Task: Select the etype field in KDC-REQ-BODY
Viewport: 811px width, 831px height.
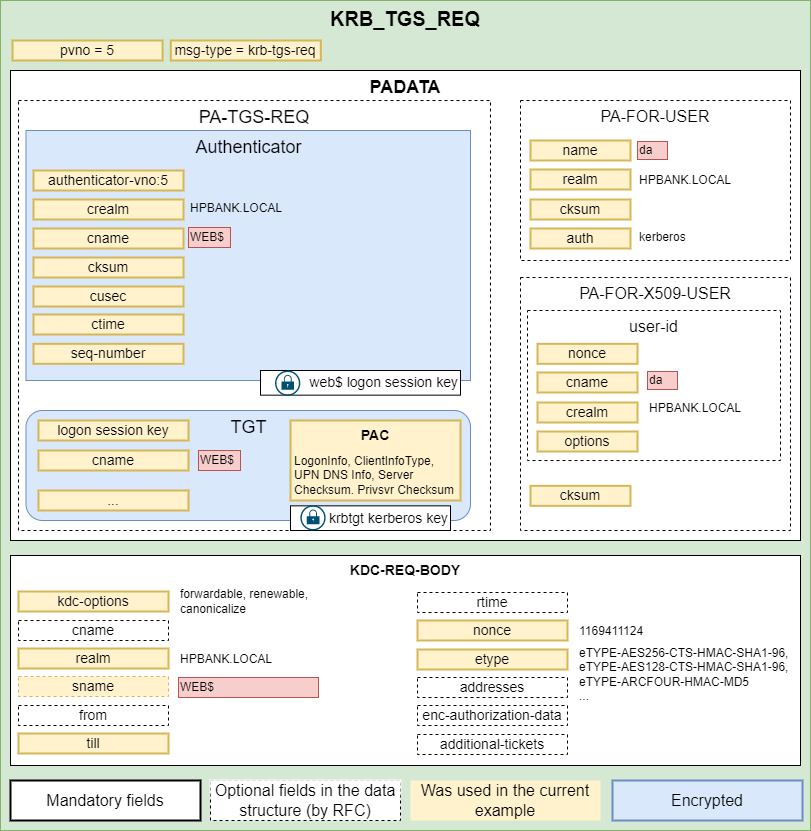Action: tap(492, 659)
